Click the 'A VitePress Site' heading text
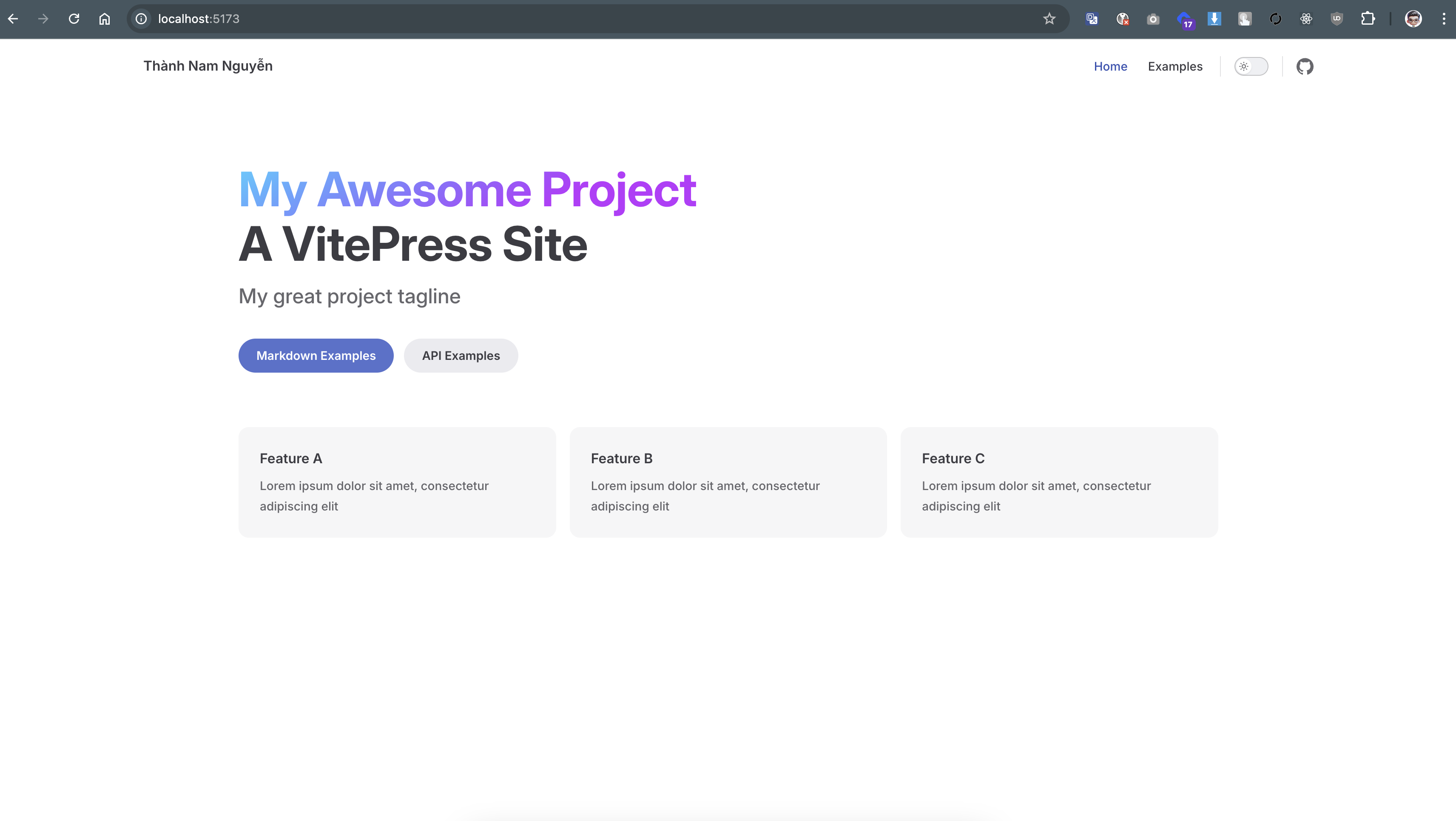Image resolution: width=1456 pixels, height=821 pixels. click(413, 244)
